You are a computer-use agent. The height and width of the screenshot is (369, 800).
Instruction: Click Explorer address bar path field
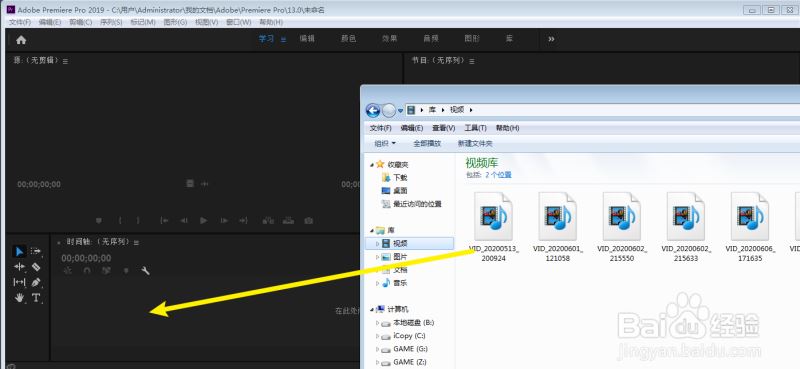(602, 110)
